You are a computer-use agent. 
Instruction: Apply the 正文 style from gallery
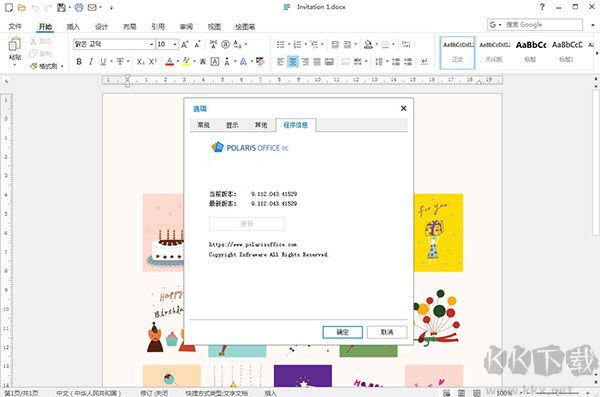[458, 53]
